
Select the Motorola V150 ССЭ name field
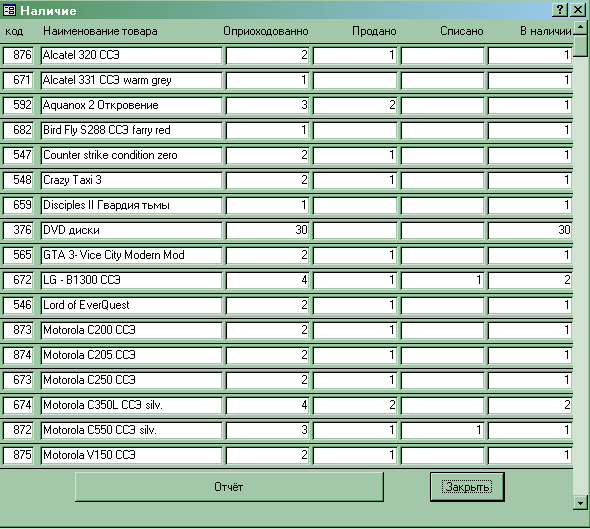click(x=131, y=455)
